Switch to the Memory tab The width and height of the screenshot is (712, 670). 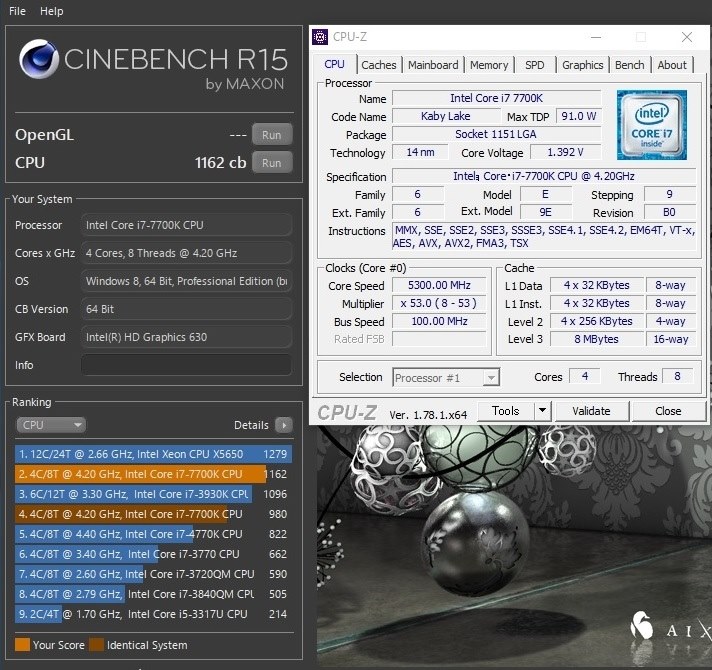tap(489, 65)
